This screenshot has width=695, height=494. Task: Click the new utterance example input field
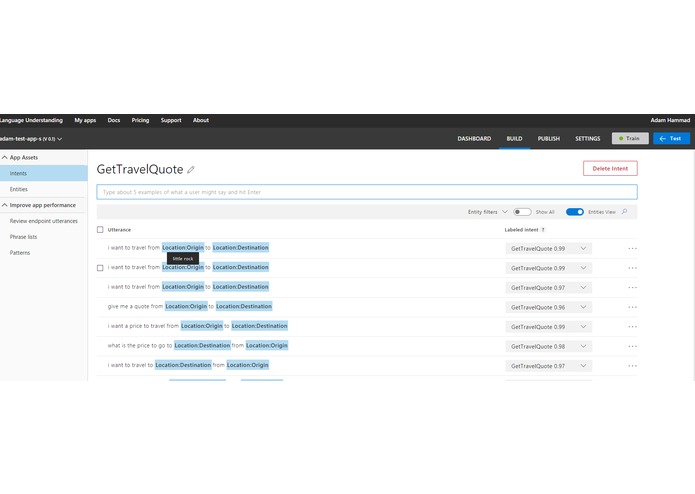(x=367, y=192)
